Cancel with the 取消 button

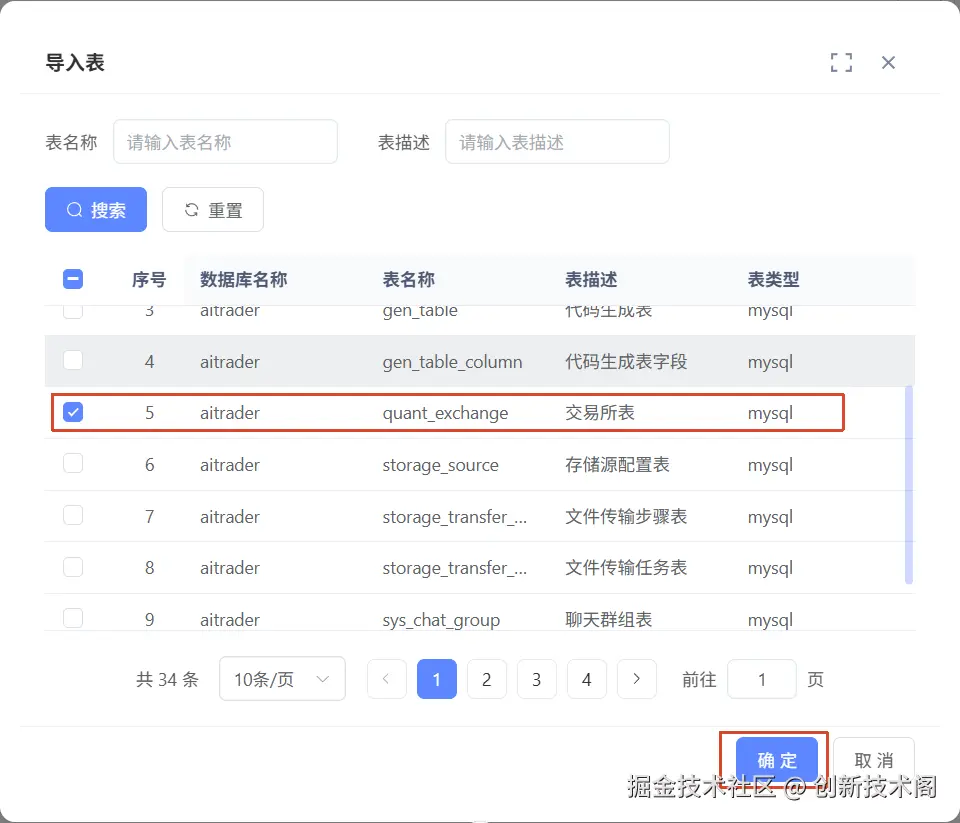(x=874, y=760)
